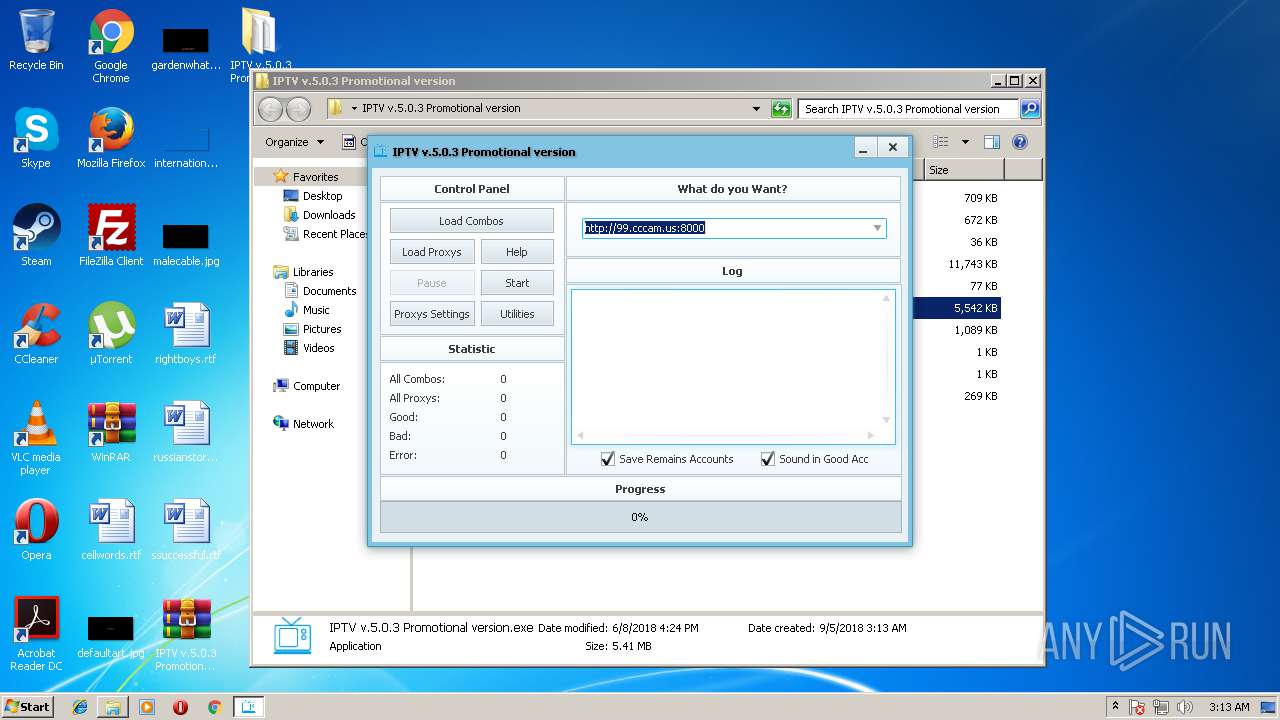
Task: Open the Organize menu dropdown
Action: [x=294, y=142]
